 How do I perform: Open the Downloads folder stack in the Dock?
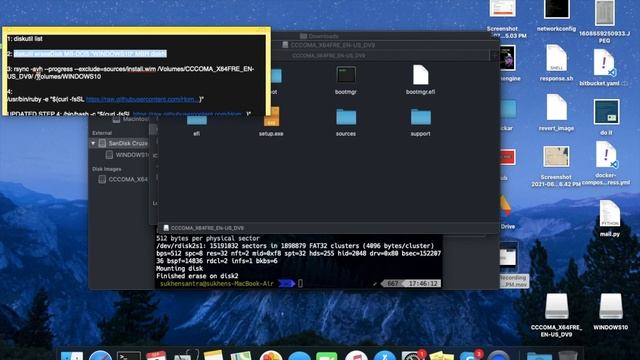539,355
